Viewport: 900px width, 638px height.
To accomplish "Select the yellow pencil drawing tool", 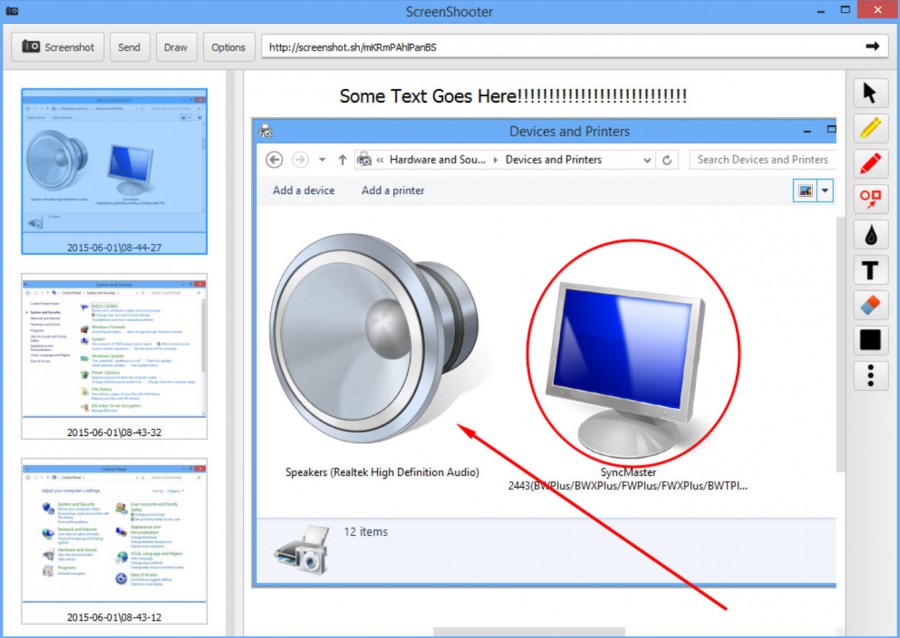I will tap(869, 127).
